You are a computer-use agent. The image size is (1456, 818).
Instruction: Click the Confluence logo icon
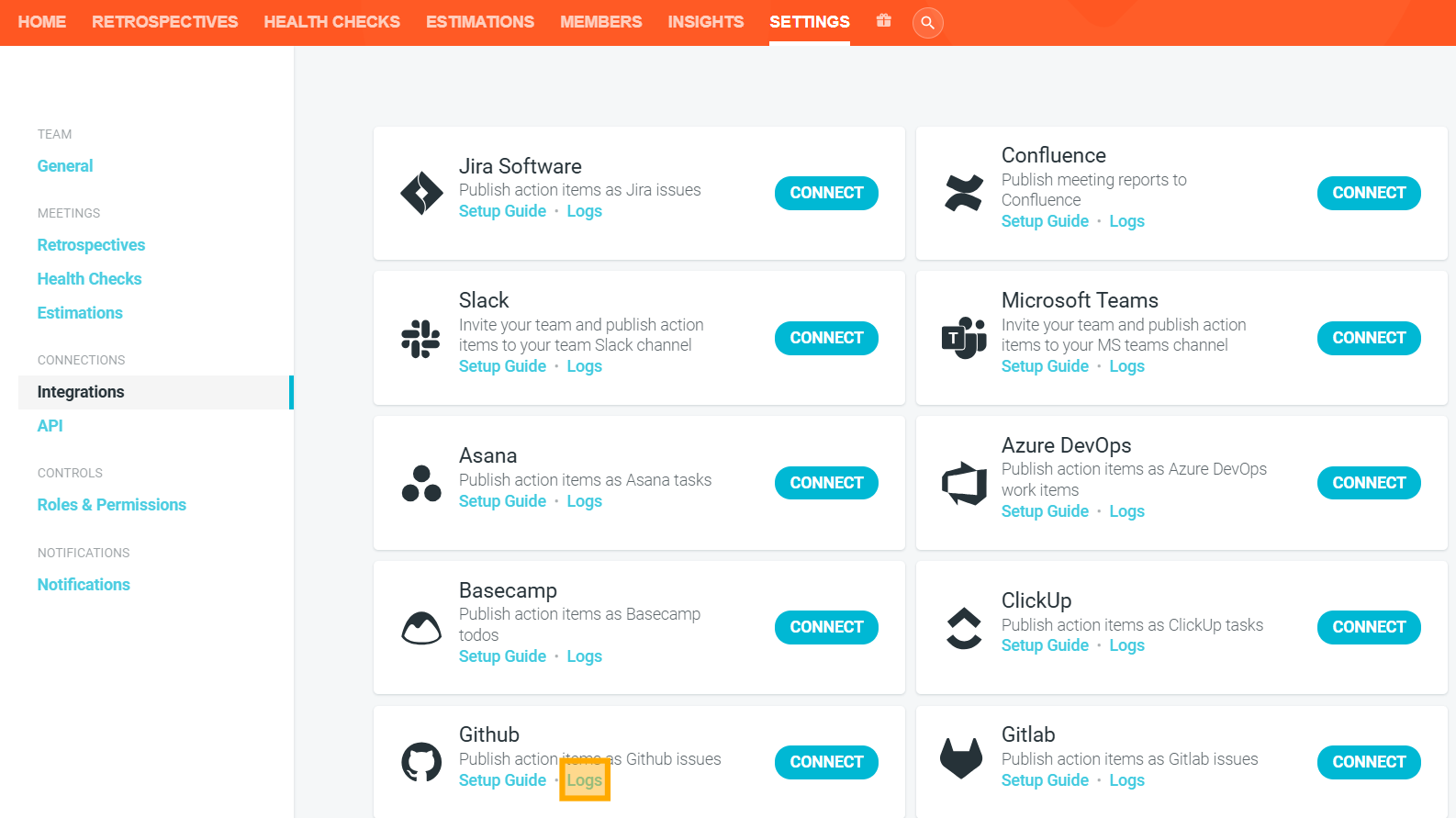click(x=964, y=193)
